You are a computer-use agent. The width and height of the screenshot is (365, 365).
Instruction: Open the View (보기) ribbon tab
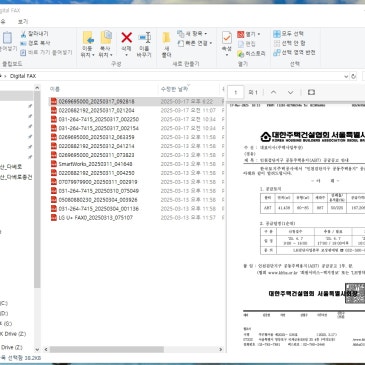point(23,22)
